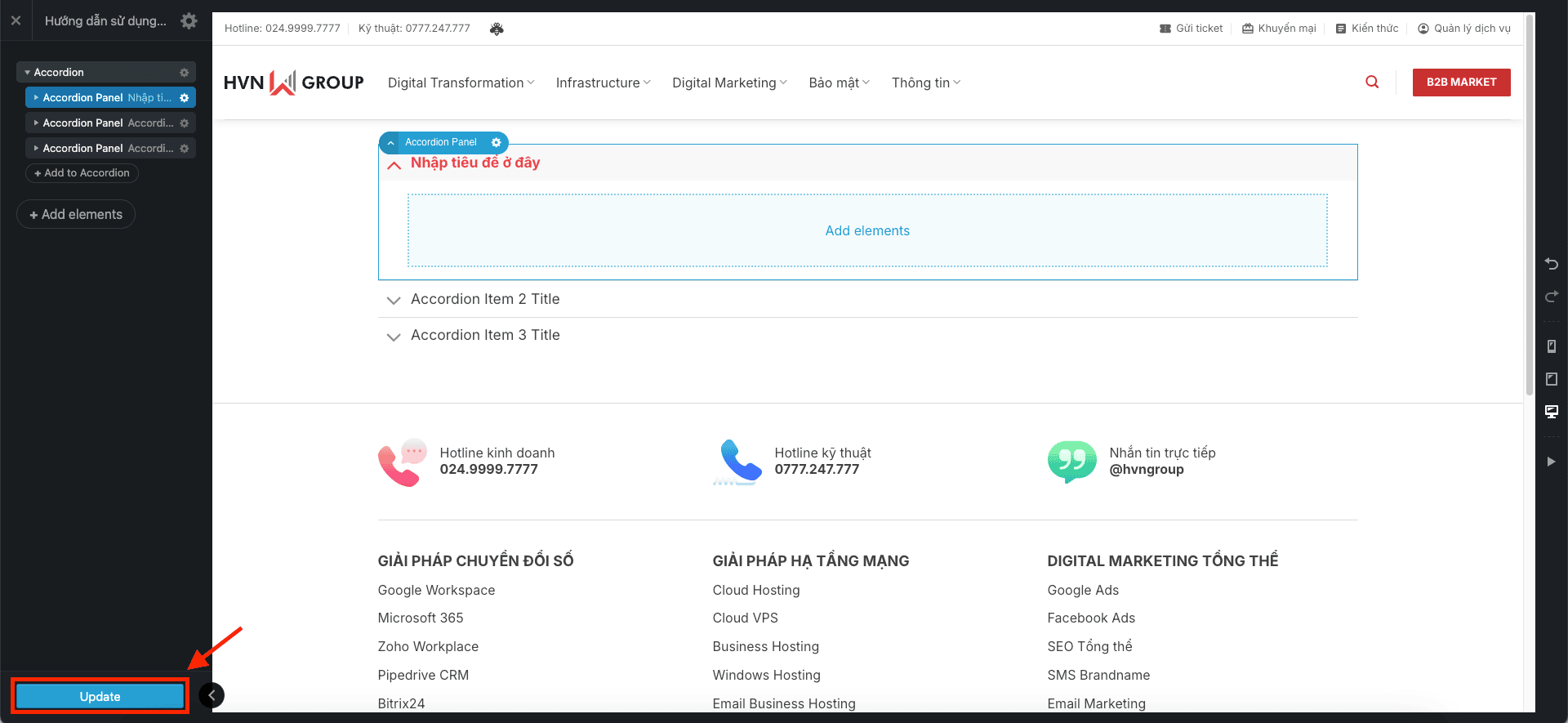Click the redo arrow icon
The image size is (1568, 723).
tap(1551, 297)
